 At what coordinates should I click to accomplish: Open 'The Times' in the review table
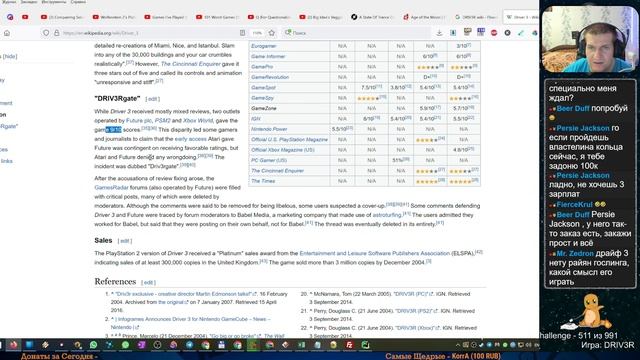point(263,181)
